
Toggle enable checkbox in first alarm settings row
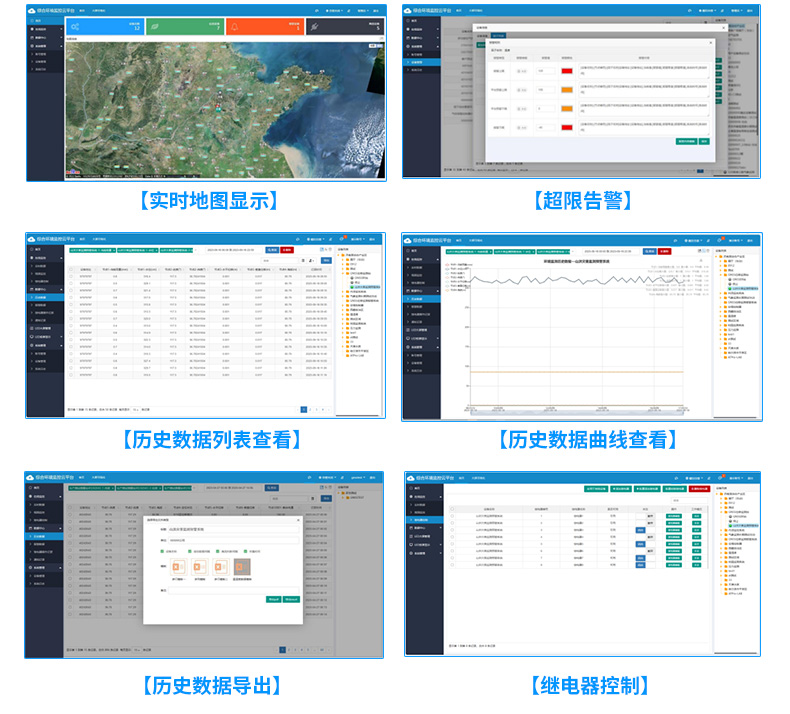pos(518,71)
